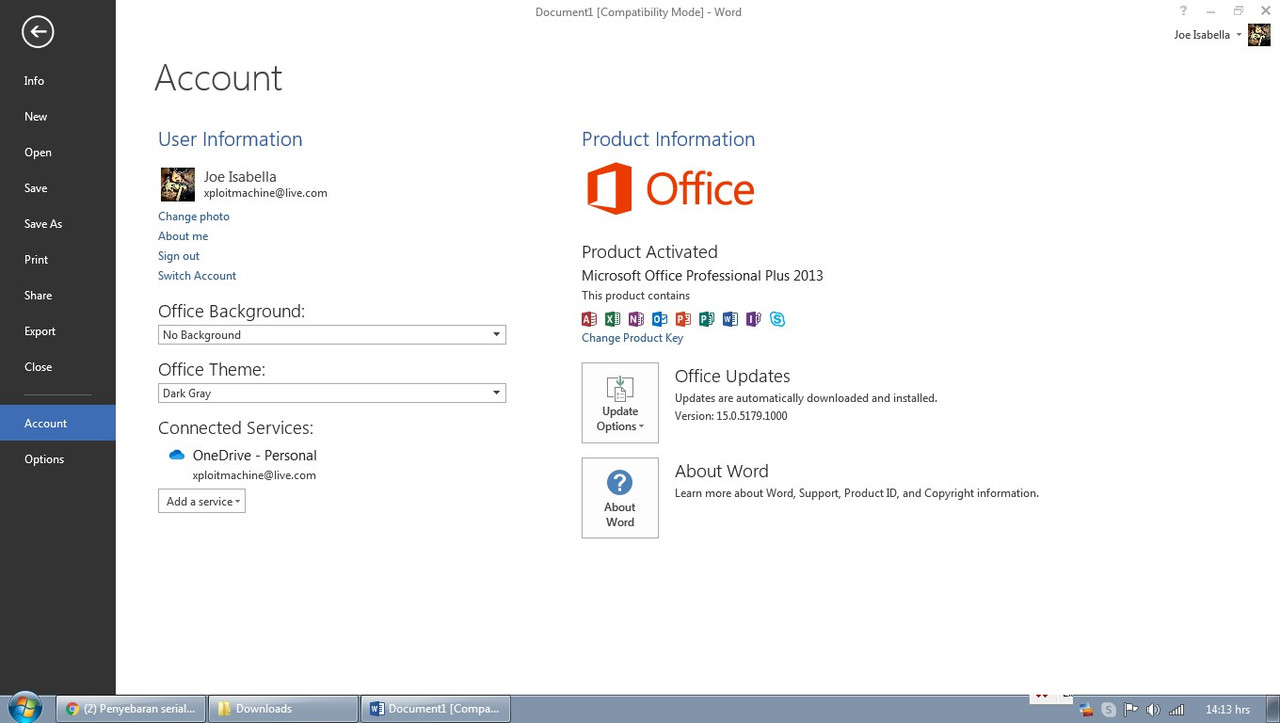Image resolution: width=1280 pixels, height=723 pixels.
Task: Open the Windows Start orb
Action: pos(25,709)
